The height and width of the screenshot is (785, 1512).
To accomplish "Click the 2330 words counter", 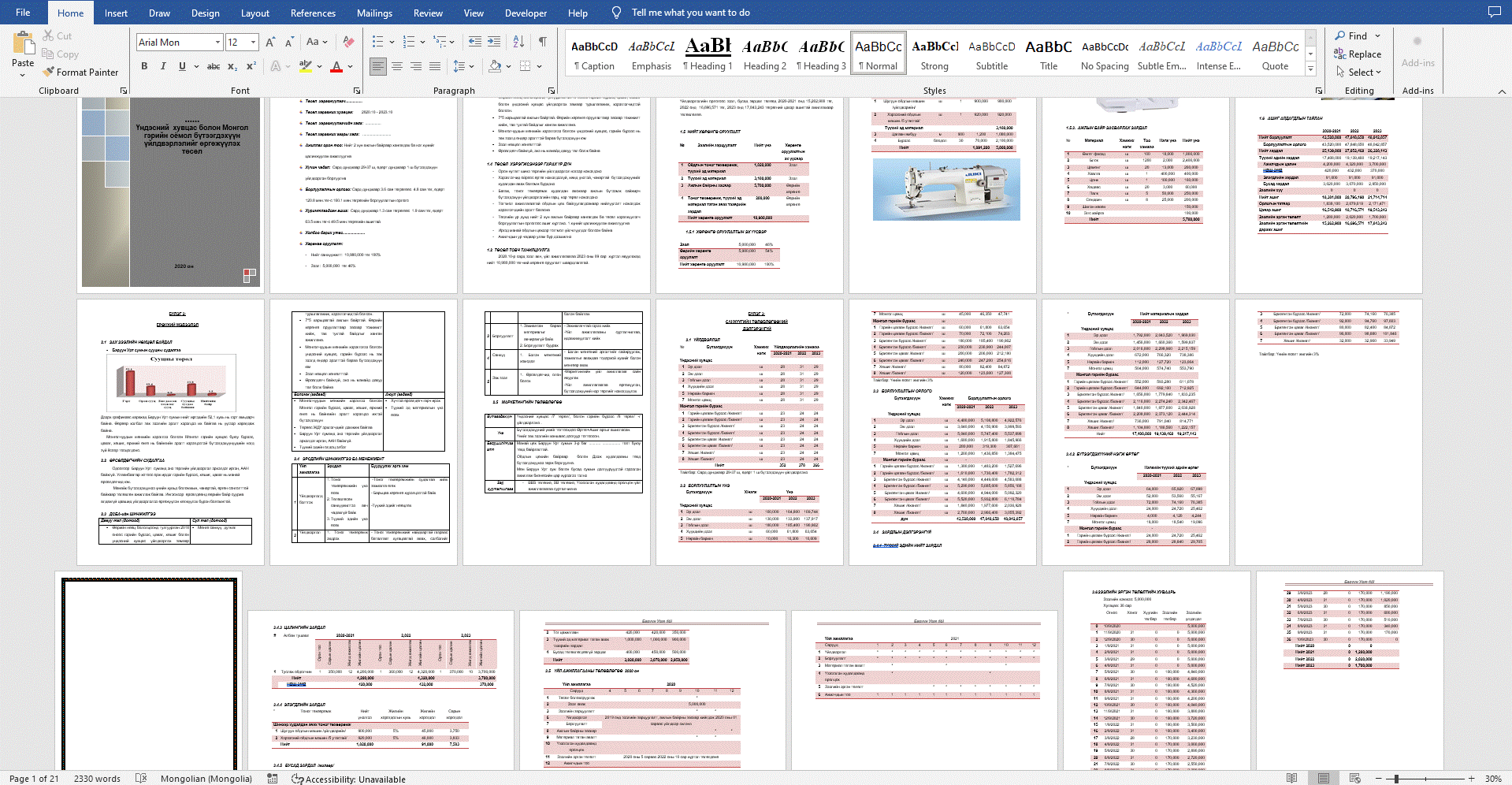I will click(97, 778).
